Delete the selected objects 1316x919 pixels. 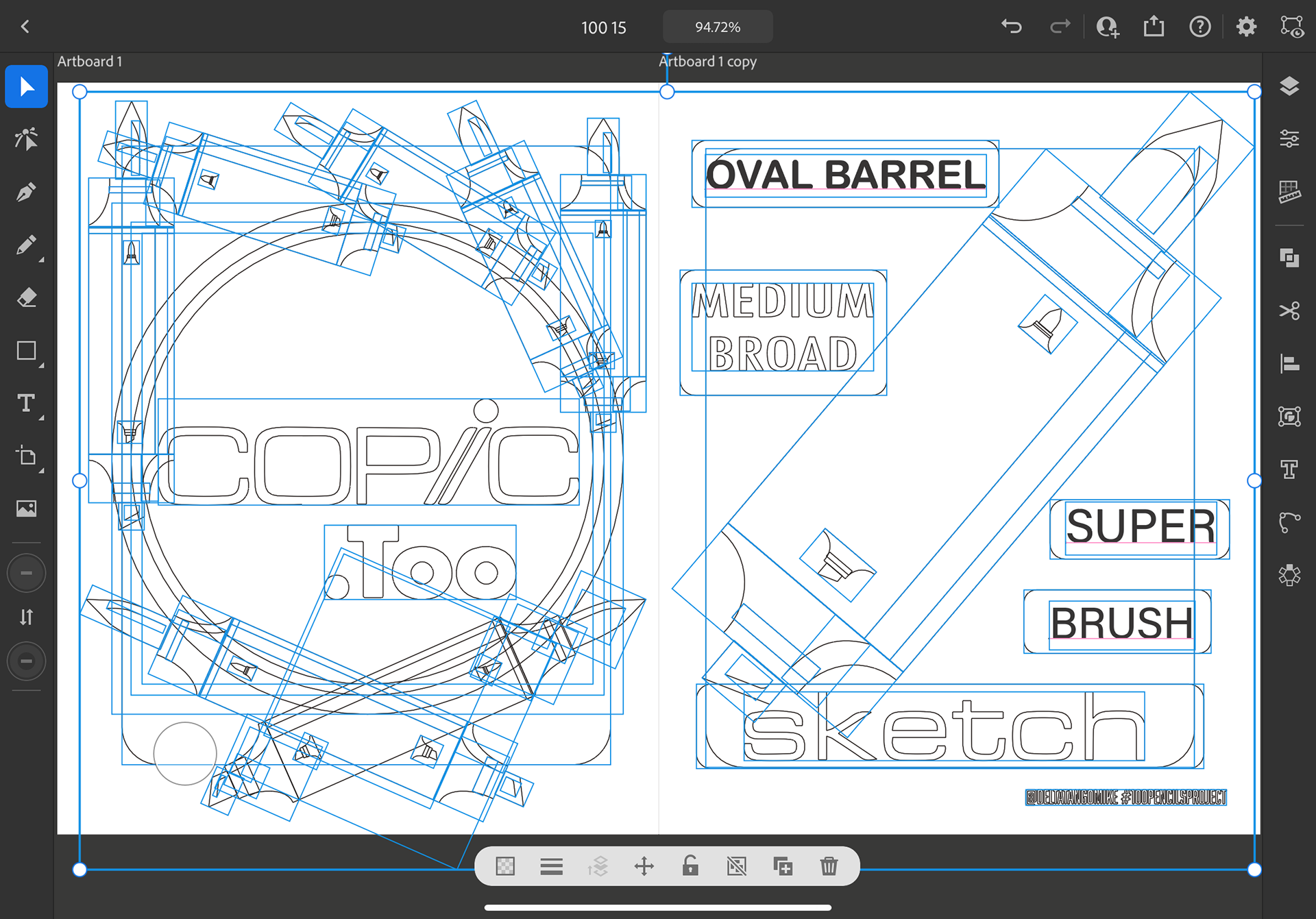pyautogui.click(x=829, y=866)
